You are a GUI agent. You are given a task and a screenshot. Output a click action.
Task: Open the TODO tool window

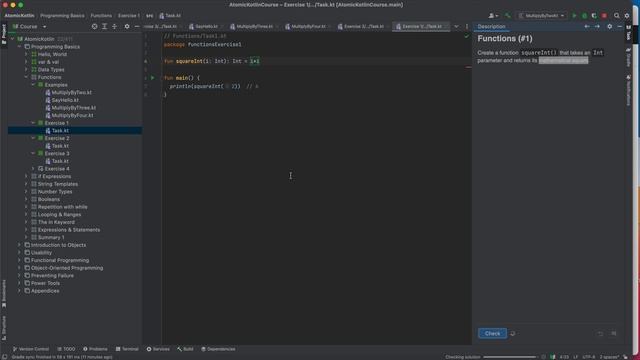pos(67,349)
